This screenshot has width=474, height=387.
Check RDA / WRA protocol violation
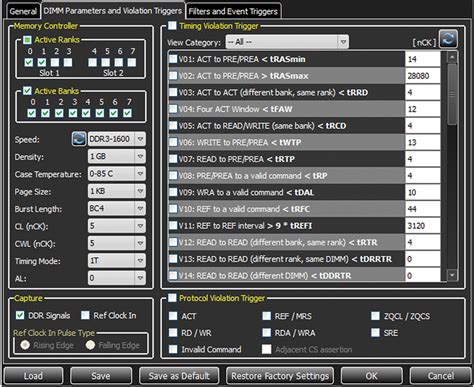click(x=267, y=332)
